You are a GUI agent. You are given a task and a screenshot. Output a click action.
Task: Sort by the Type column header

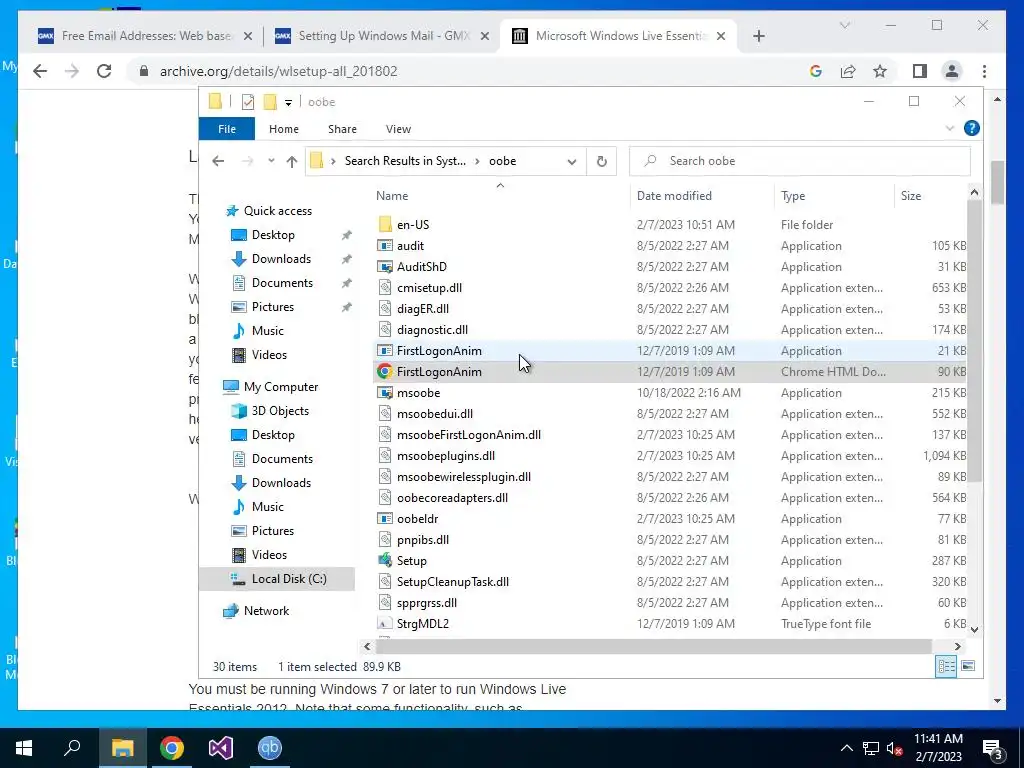834,195
